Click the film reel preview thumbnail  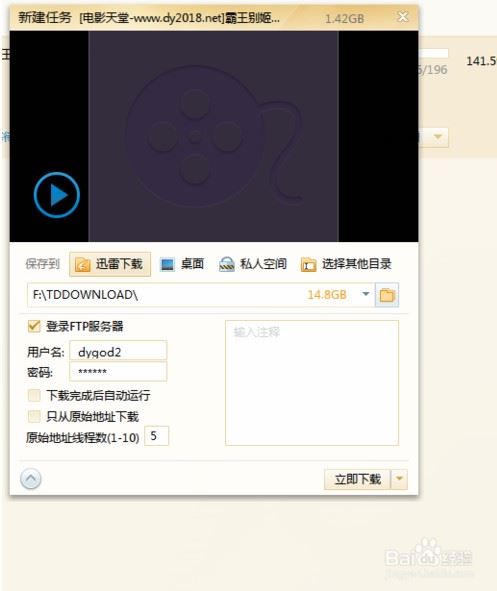[x=214, y=136]
